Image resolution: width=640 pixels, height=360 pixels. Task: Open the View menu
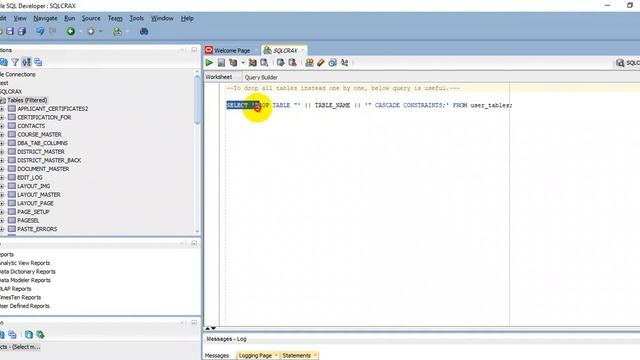point(20,18)
